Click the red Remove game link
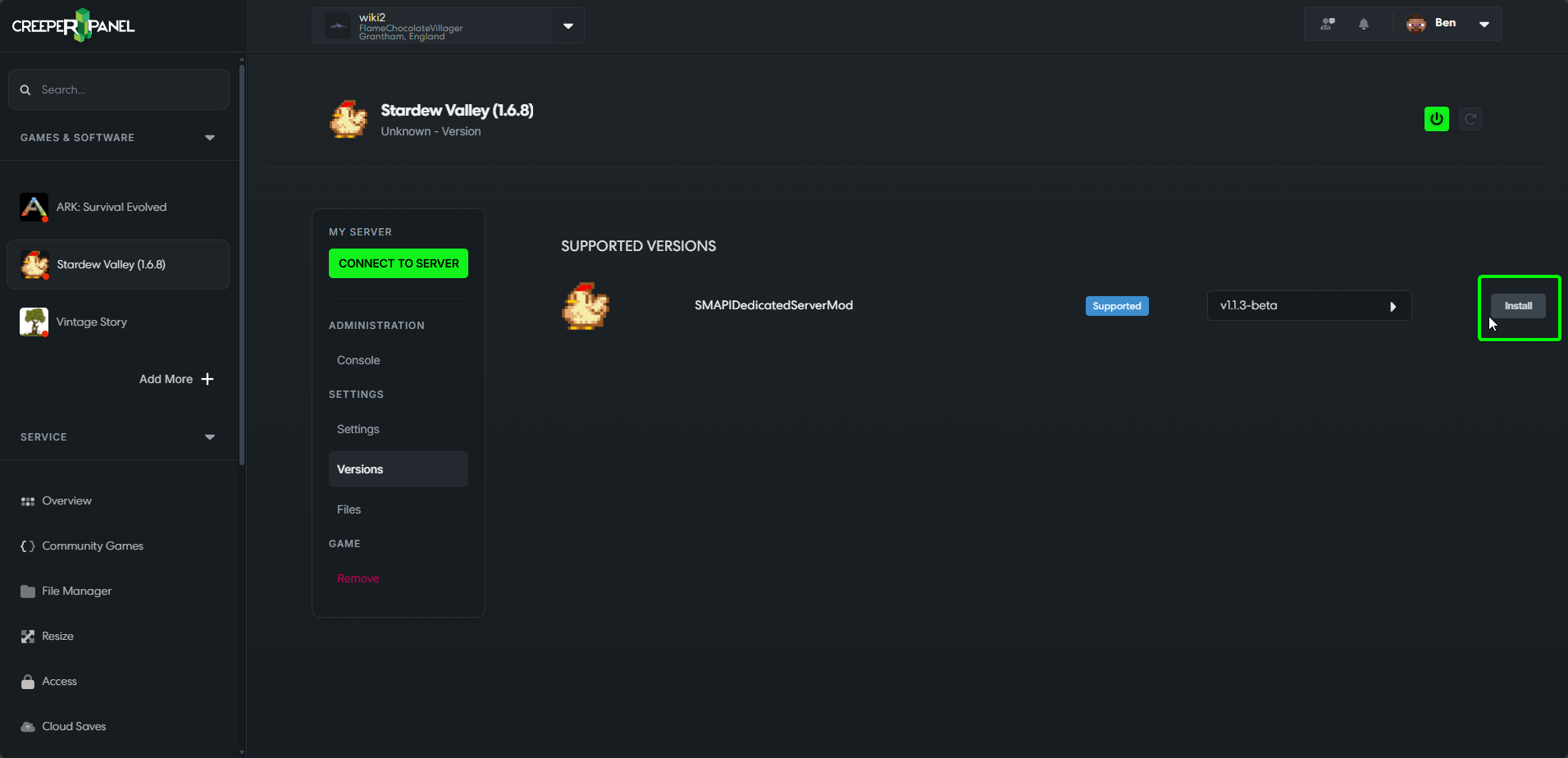 (358, 578)
